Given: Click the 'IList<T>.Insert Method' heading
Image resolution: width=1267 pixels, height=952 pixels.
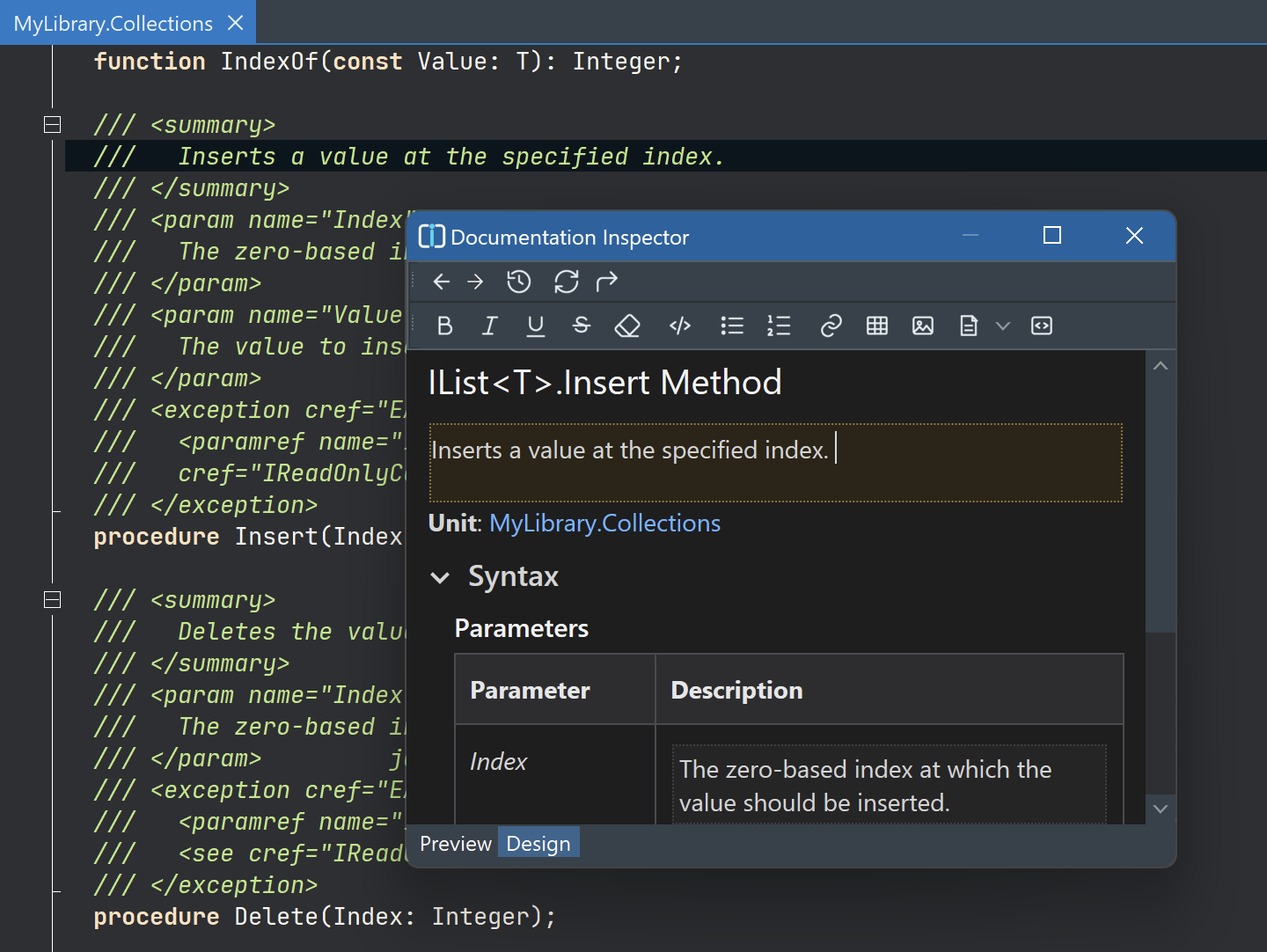Looking at the screenshot, I should coord(604,383).
